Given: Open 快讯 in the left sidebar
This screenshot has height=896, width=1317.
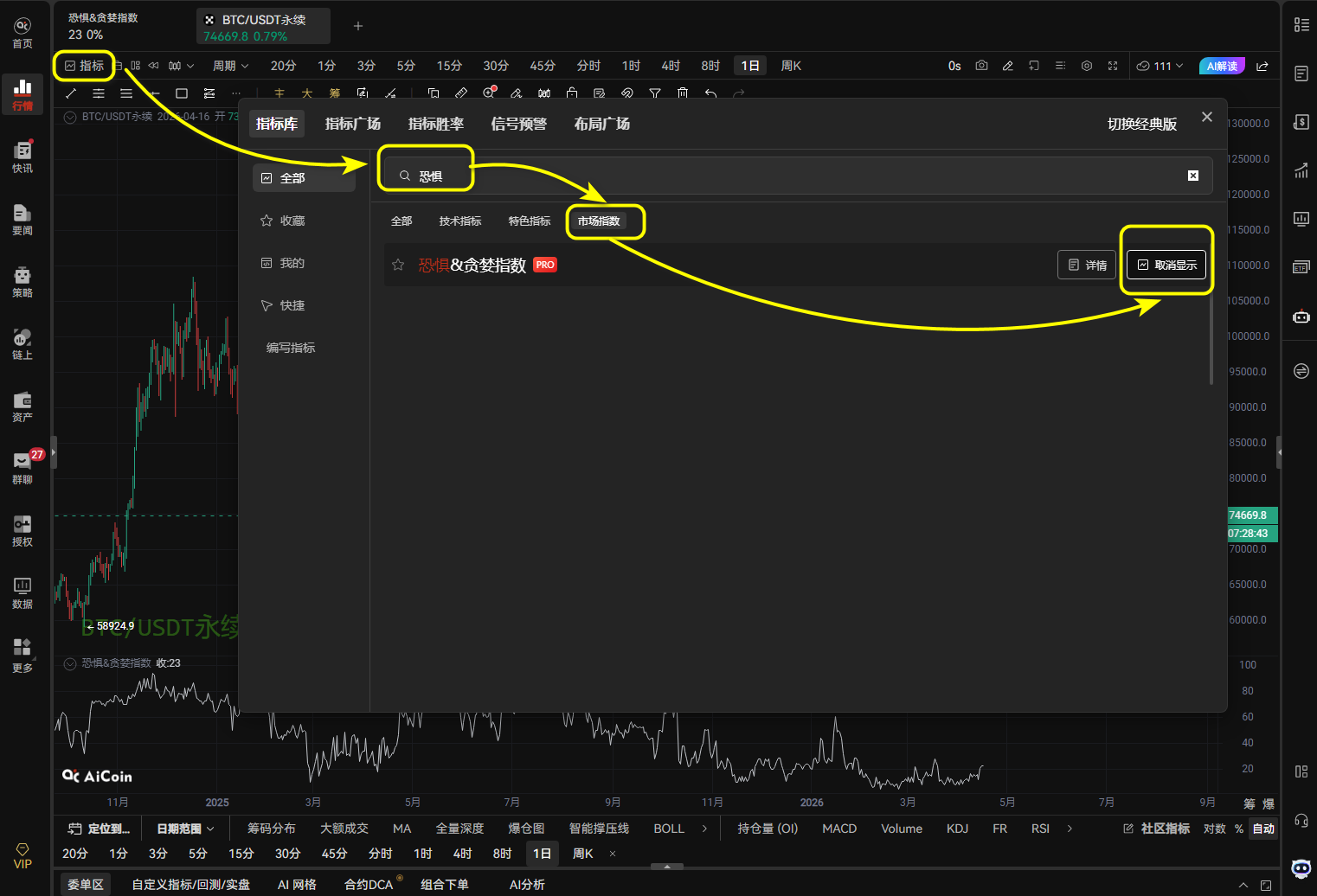Looking at the screenshot, I should click(x=22, y=157).
